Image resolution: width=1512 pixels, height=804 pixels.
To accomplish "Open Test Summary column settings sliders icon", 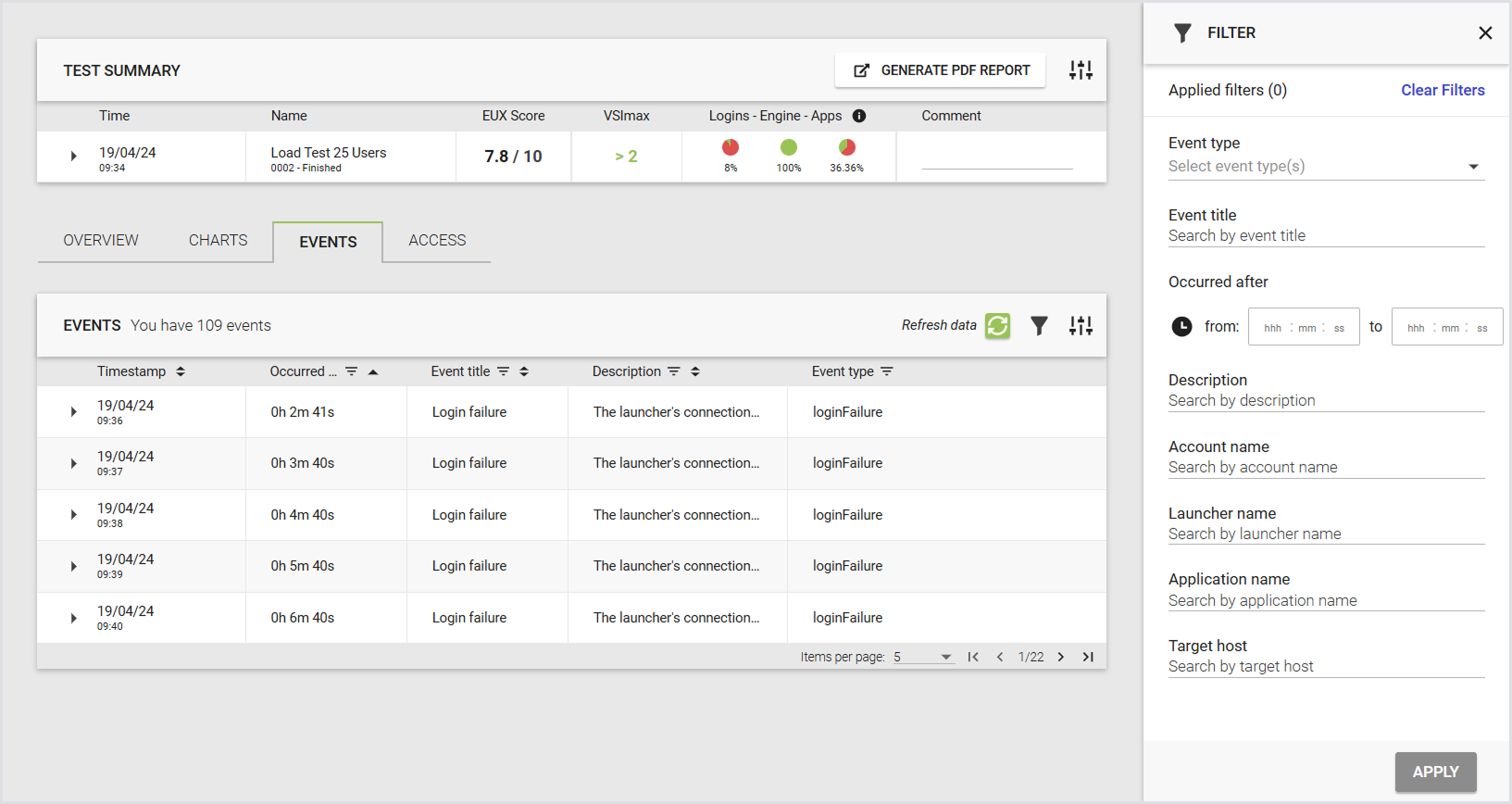I will point(1081,70).
